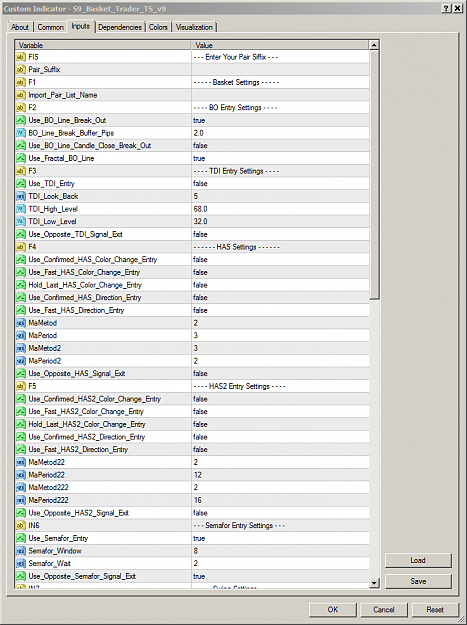Select value 68.0 of TDI_High_Level
This screenshot has height=625, width=467.
tap(200, 209)
